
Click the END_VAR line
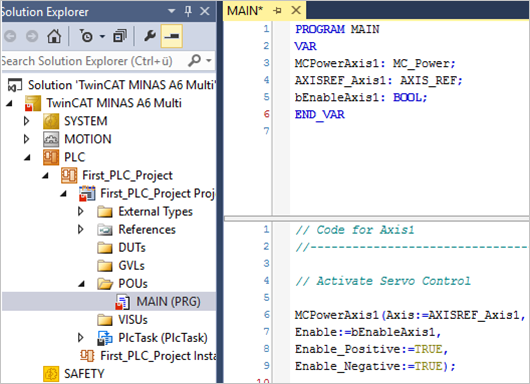pyautogui.click(x=320, y=115)
